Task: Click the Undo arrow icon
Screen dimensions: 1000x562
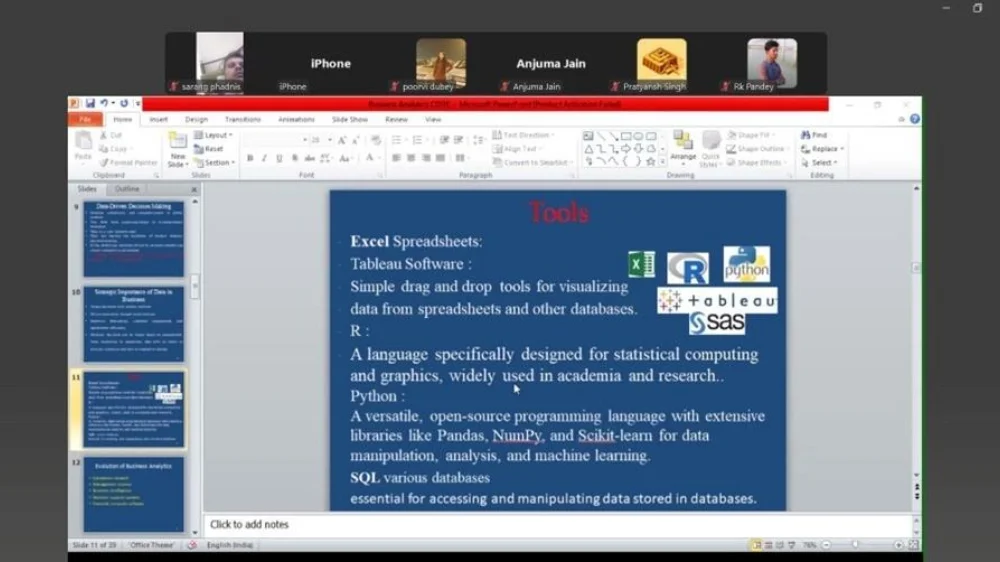Action: click(103, 104)
